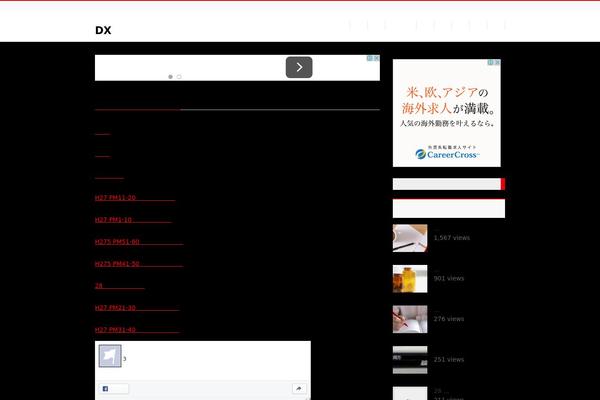Click the Facebook like button in the widget
Screen dimensions: 600x400
[x=114, y=389]
